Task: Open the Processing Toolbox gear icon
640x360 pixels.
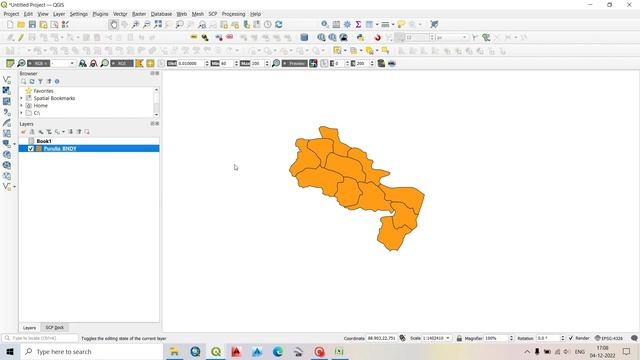Action: click(x=347, y=24)
